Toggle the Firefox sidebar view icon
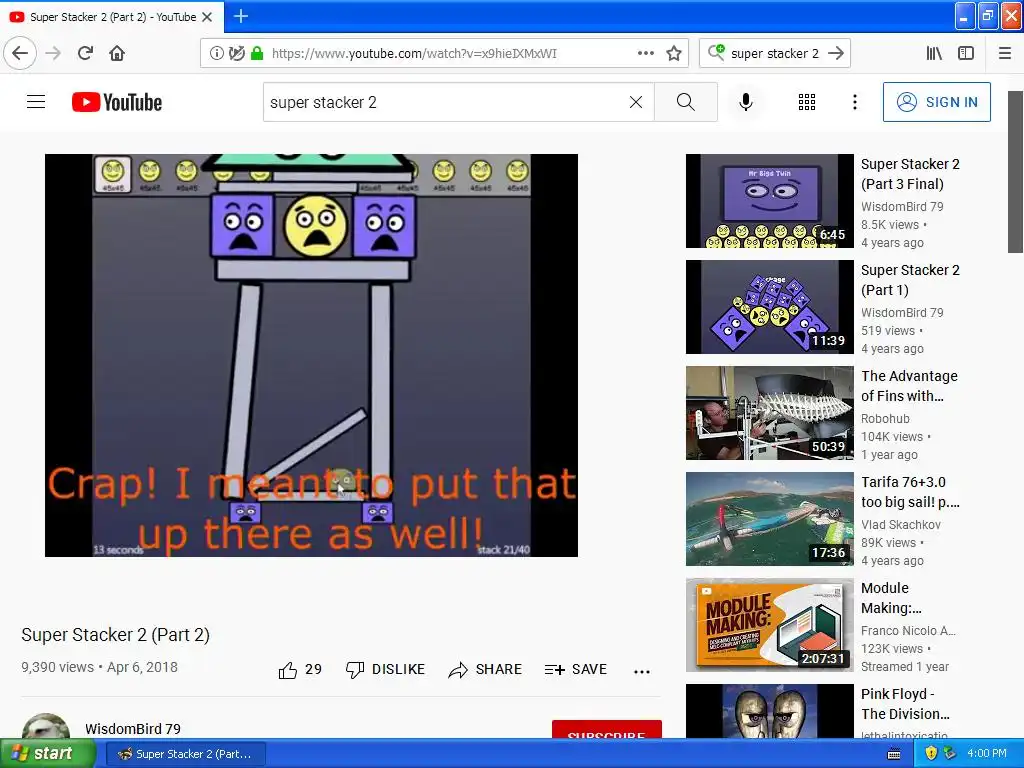 coord(966,53)
